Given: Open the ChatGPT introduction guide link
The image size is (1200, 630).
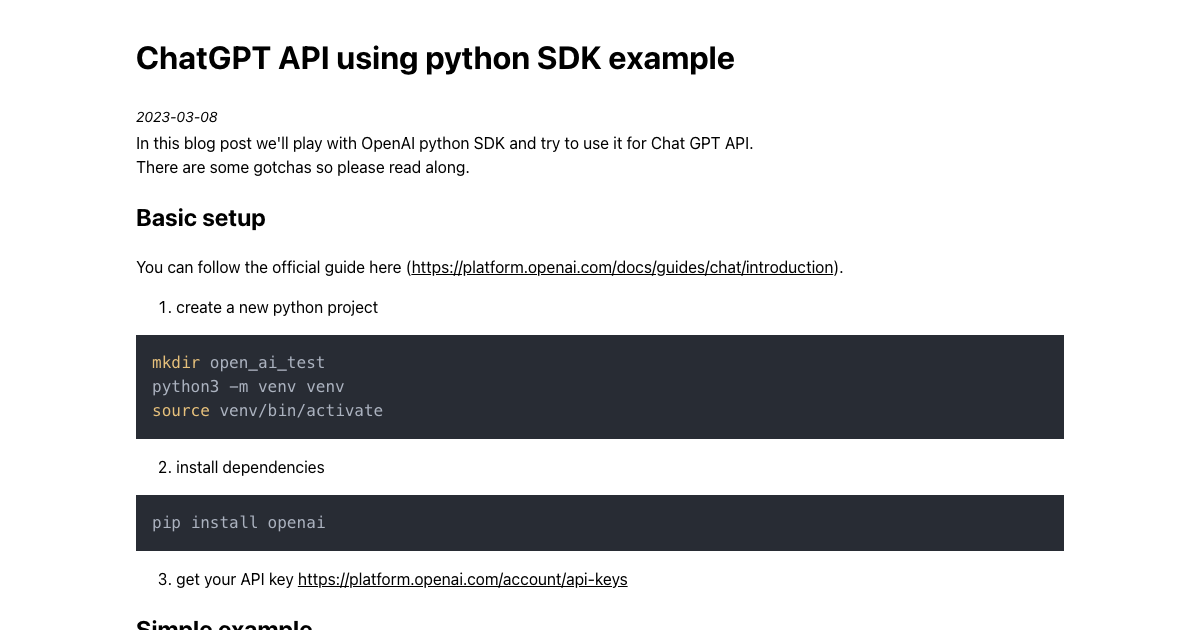Looking at the screenshot, I should (621, 267).
